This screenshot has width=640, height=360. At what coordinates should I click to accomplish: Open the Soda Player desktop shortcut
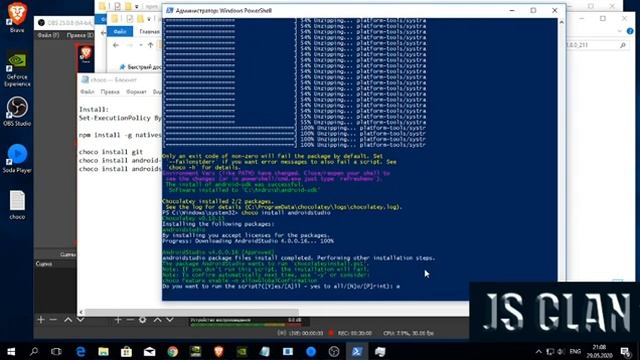(x=17, y=158)
